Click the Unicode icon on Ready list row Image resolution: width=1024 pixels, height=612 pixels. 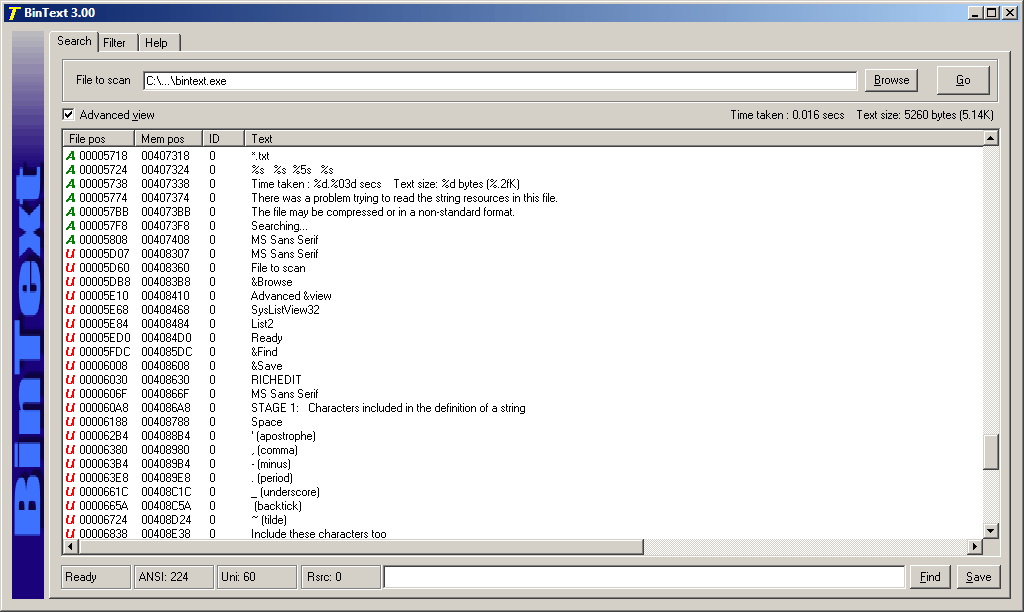click(71, 338)
